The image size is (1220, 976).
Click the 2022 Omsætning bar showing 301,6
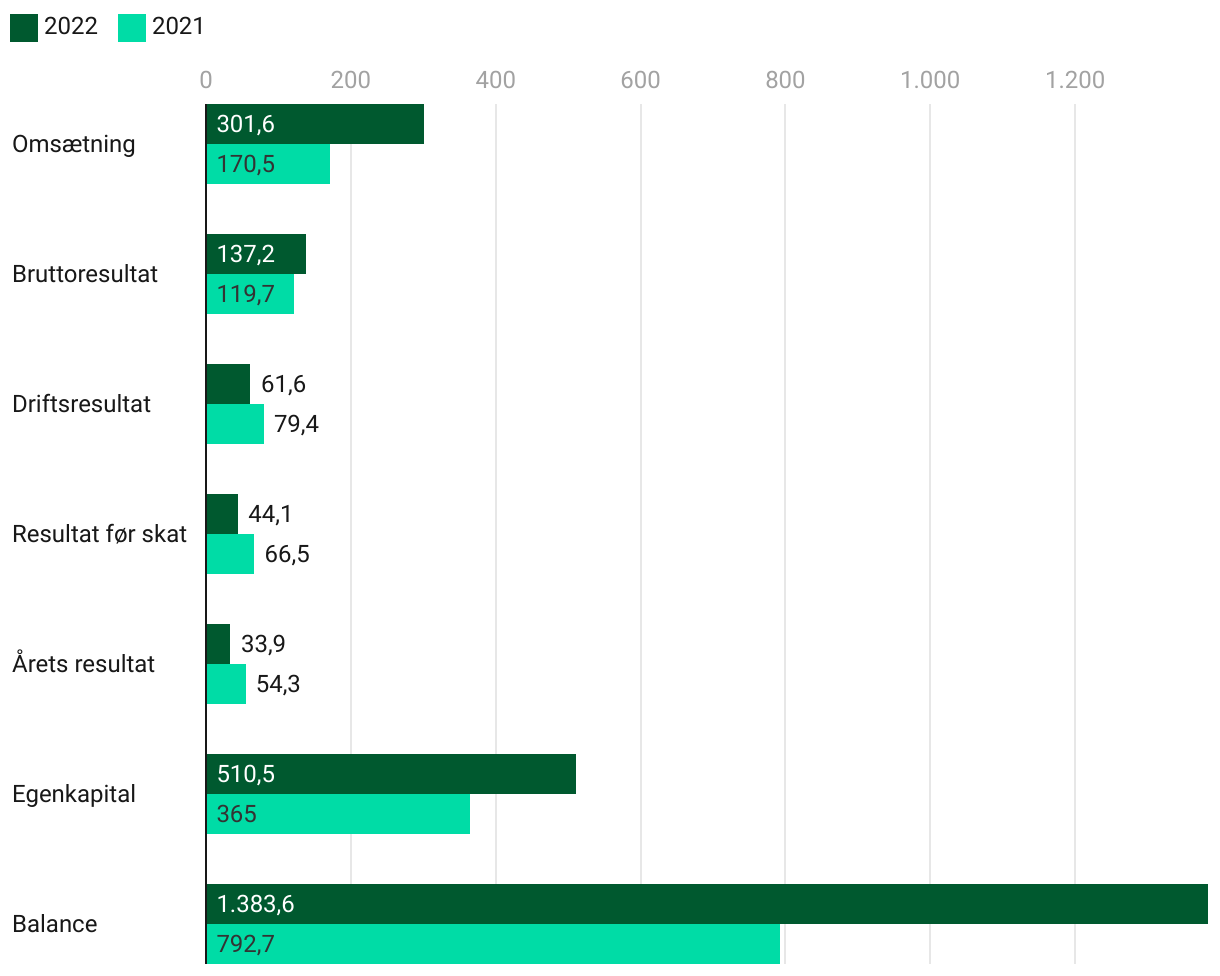[315, 124]
